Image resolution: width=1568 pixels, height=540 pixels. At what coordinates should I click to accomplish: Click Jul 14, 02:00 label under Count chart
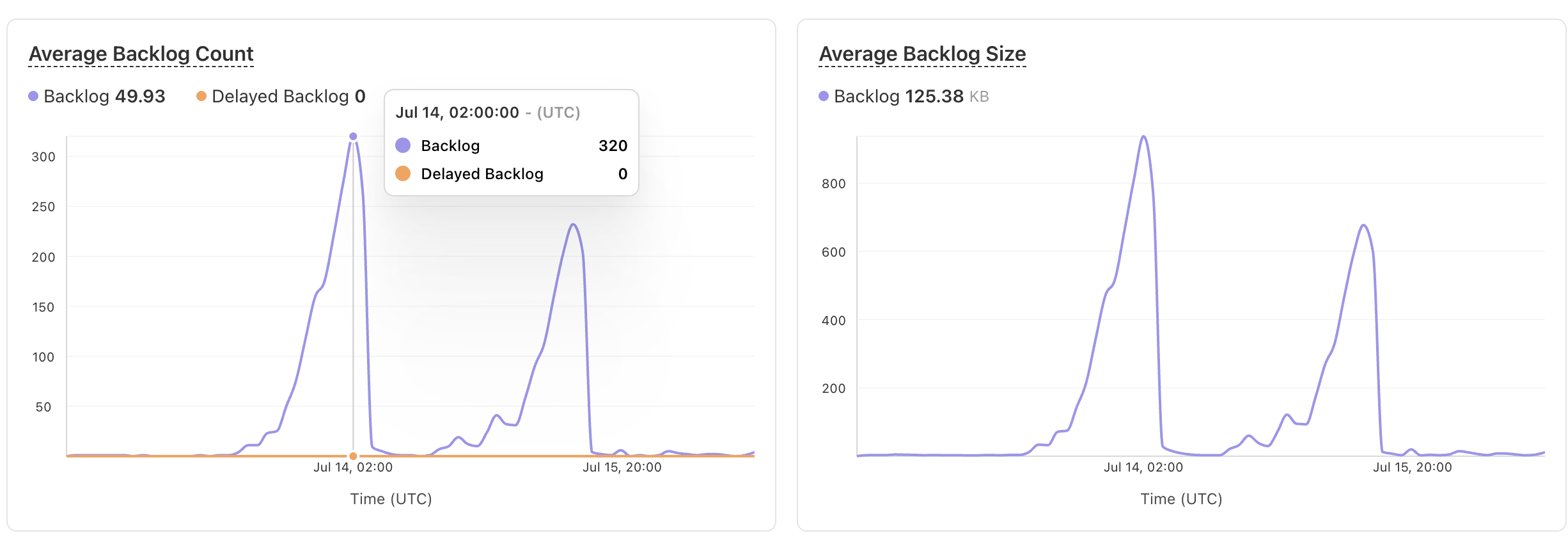pyautogui.click(x=353, y=467)
